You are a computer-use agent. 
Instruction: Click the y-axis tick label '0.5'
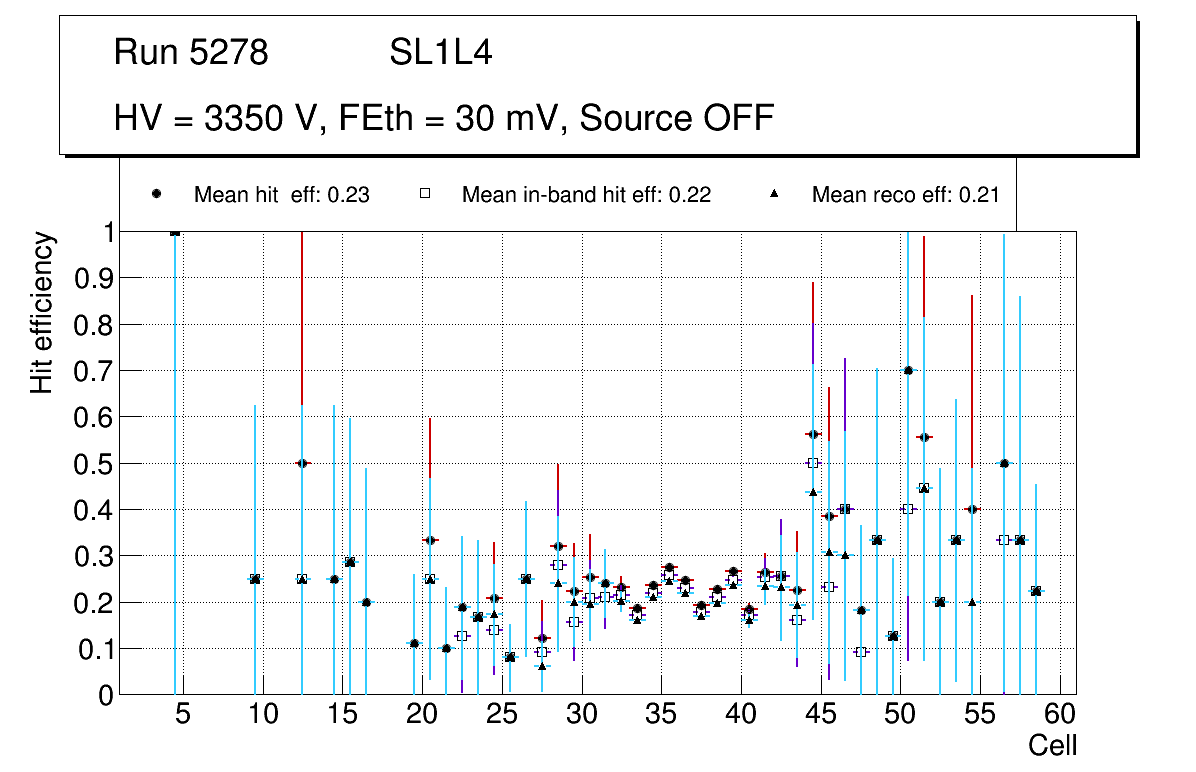[91, 463]
